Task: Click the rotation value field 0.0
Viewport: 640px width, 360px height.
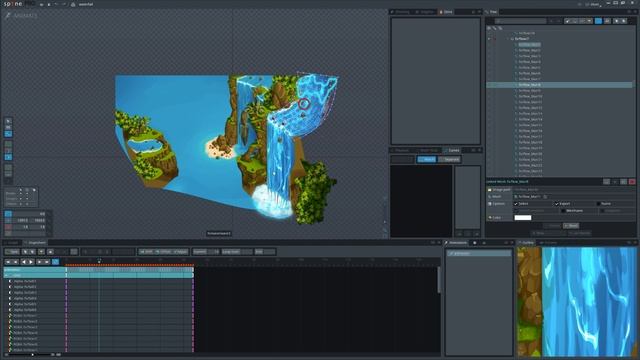Action: coord(29,213)
